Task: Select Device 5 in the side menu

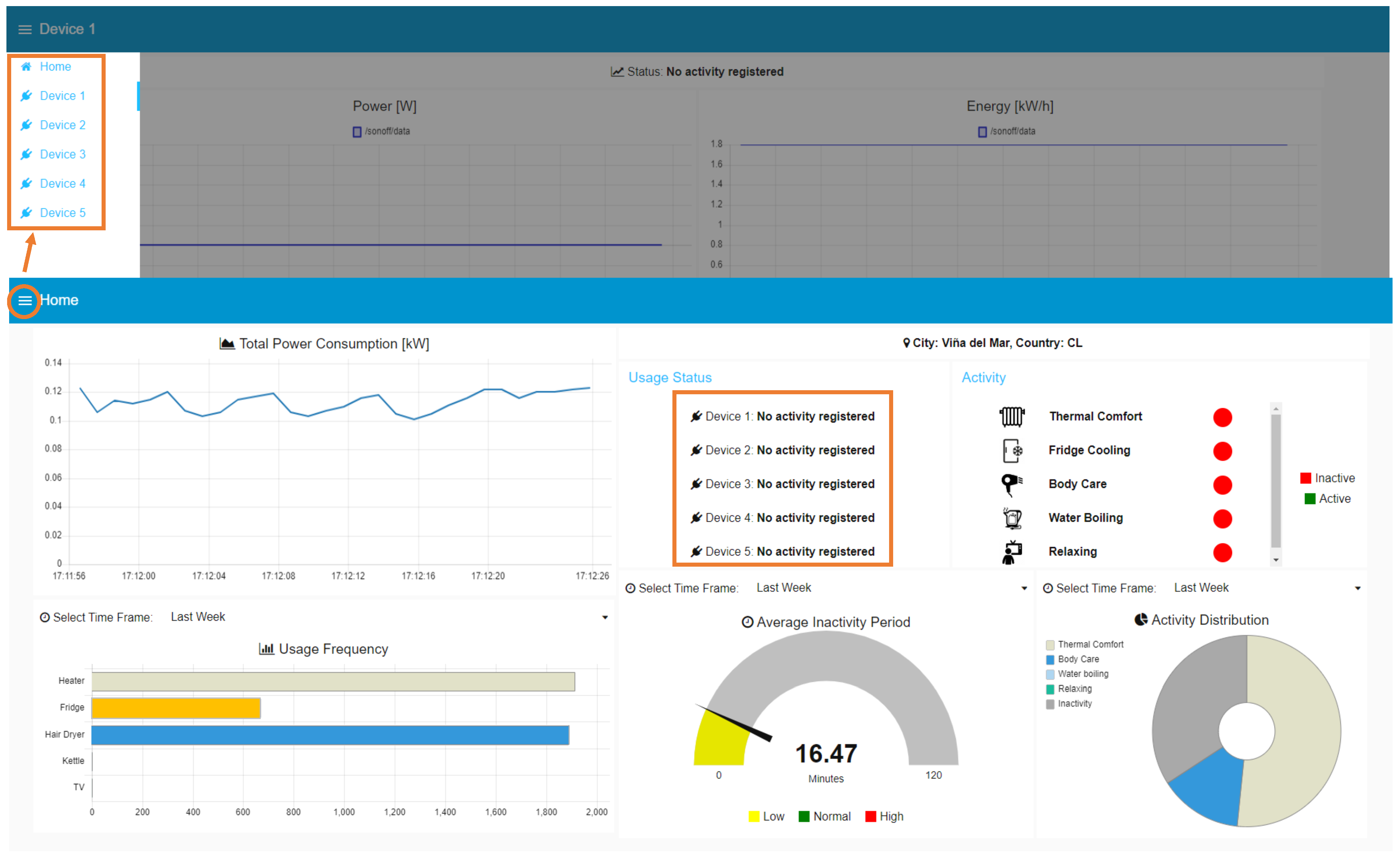Action: [x=63, y=213]
